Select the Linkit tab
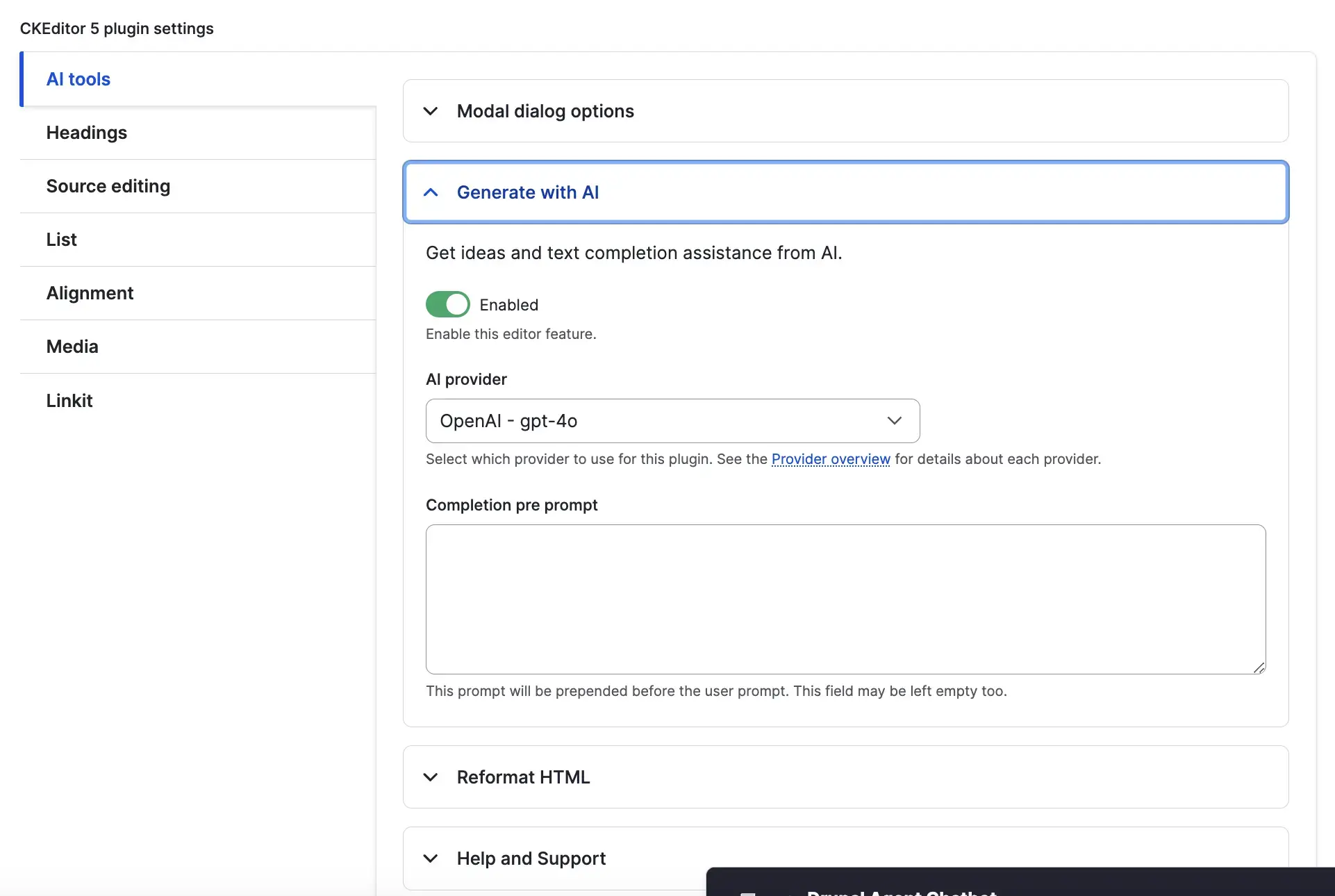Image resolution: width=1335 pixels, height=896 pixels. (69, 401)
